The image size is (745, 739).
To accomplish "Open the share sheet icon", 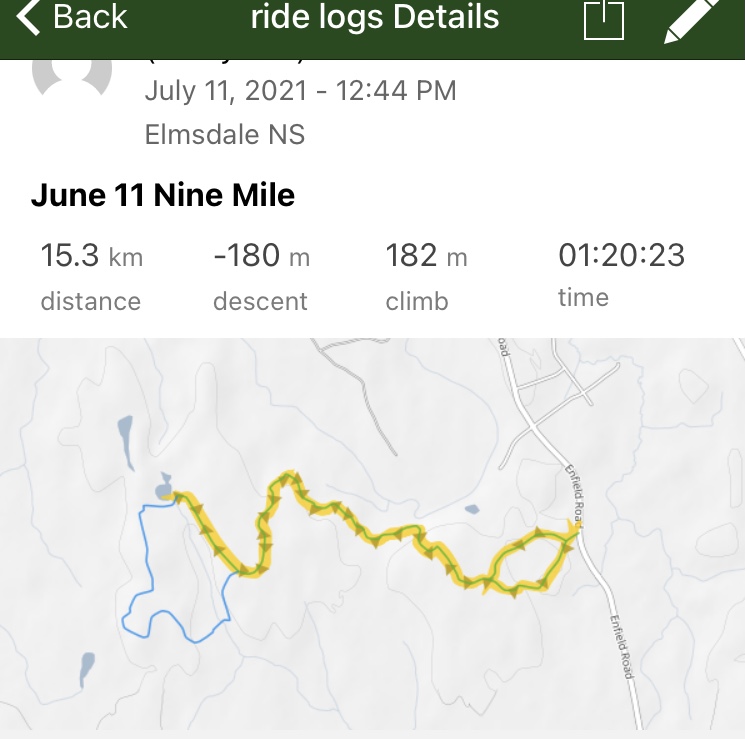I will [x=603, y=18].
